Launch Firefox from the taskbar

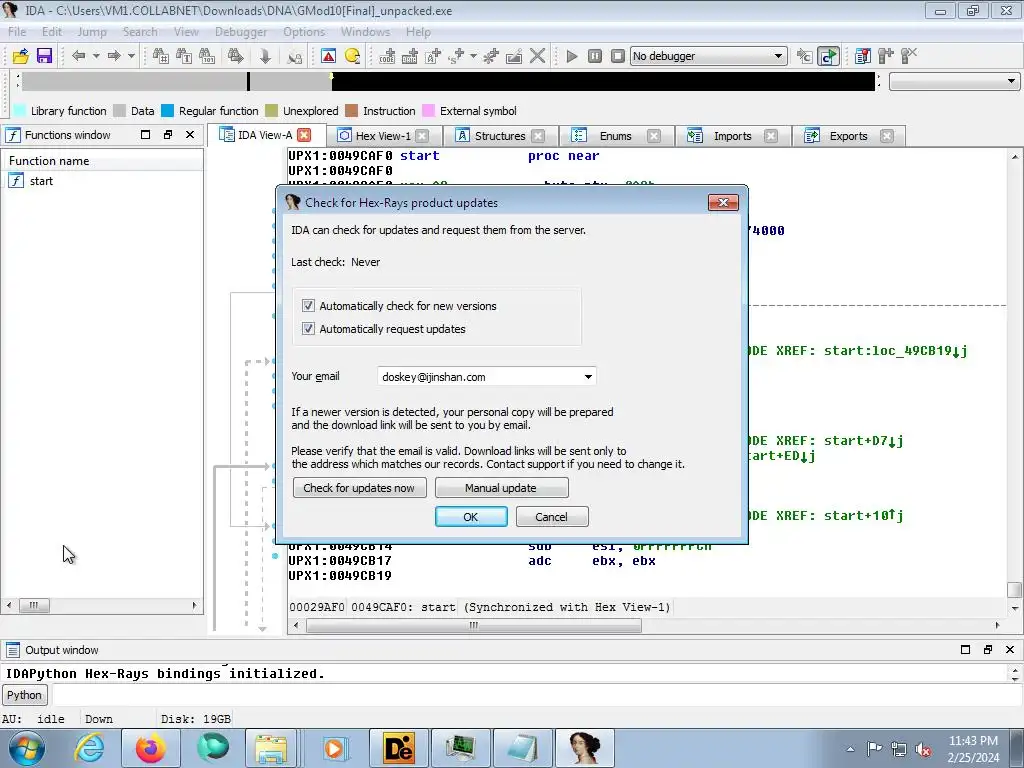tap(150, 748)
